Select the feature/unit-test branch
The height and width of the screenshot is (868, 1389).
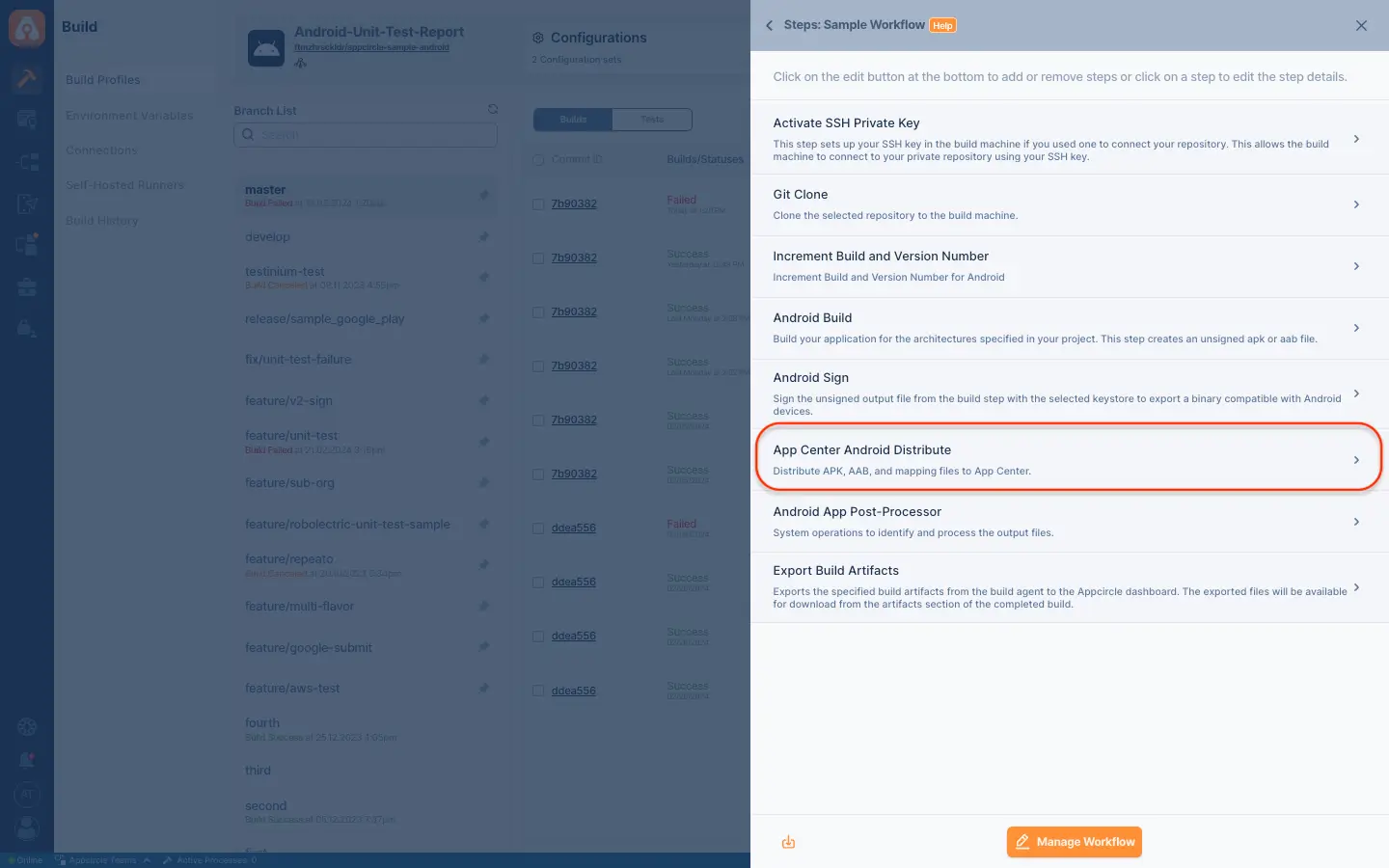(291, 436)
